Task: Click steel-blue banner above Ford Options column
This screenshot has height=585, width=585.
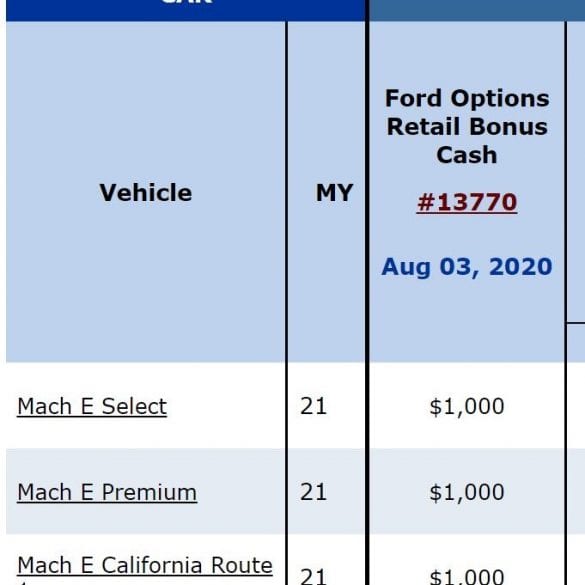Action: (477, 10)
